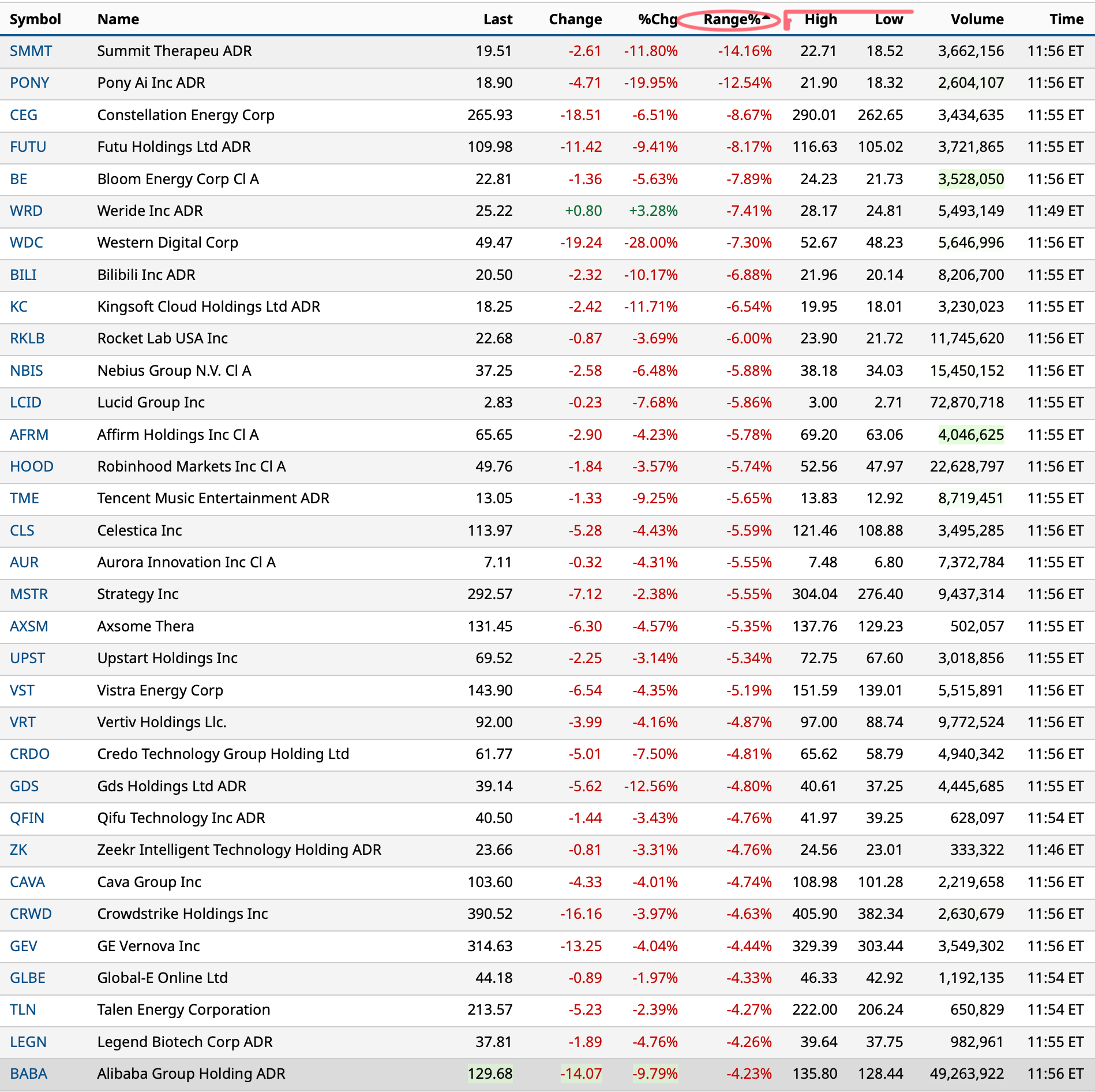
Task: Click the Time column header
Action: tap(1066, 20)
